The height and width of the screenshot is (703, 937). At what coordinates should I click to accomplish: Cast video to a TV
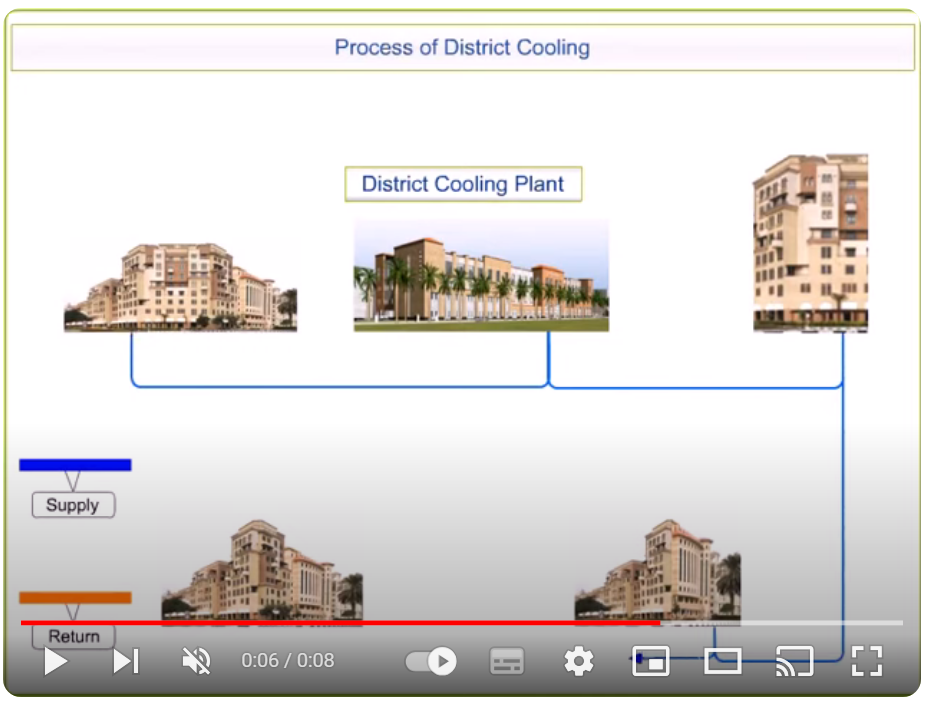point(794,662)
